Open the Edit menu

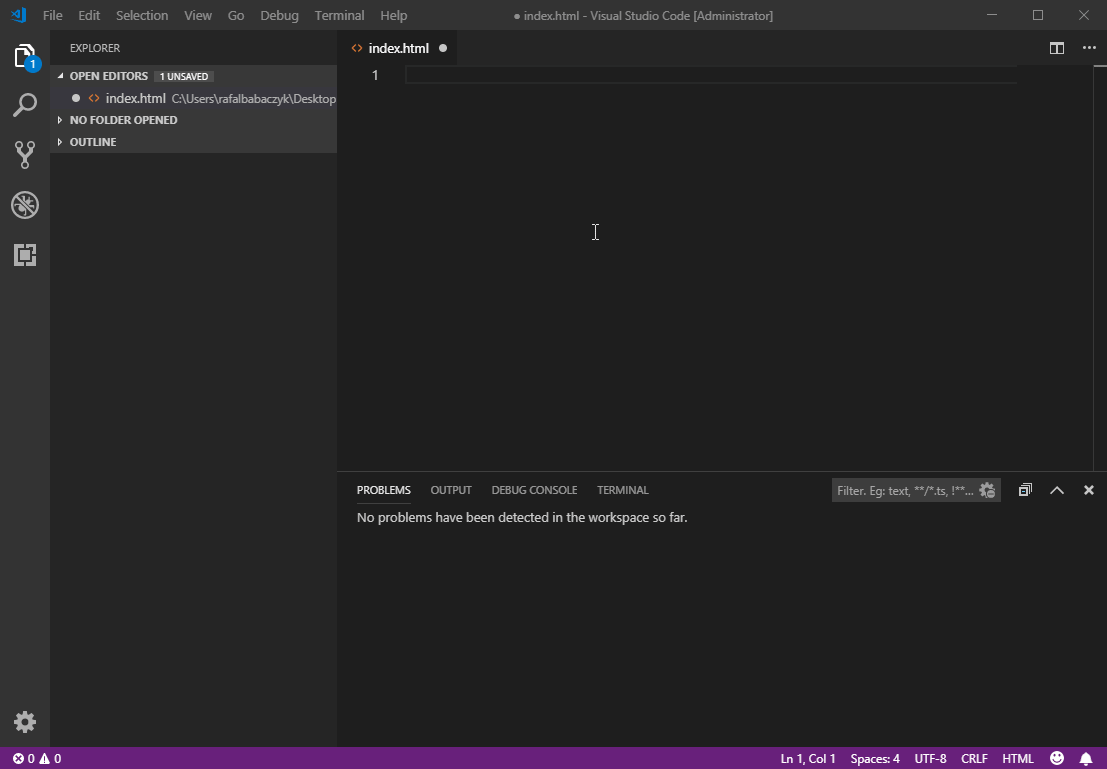pos(89,15)
